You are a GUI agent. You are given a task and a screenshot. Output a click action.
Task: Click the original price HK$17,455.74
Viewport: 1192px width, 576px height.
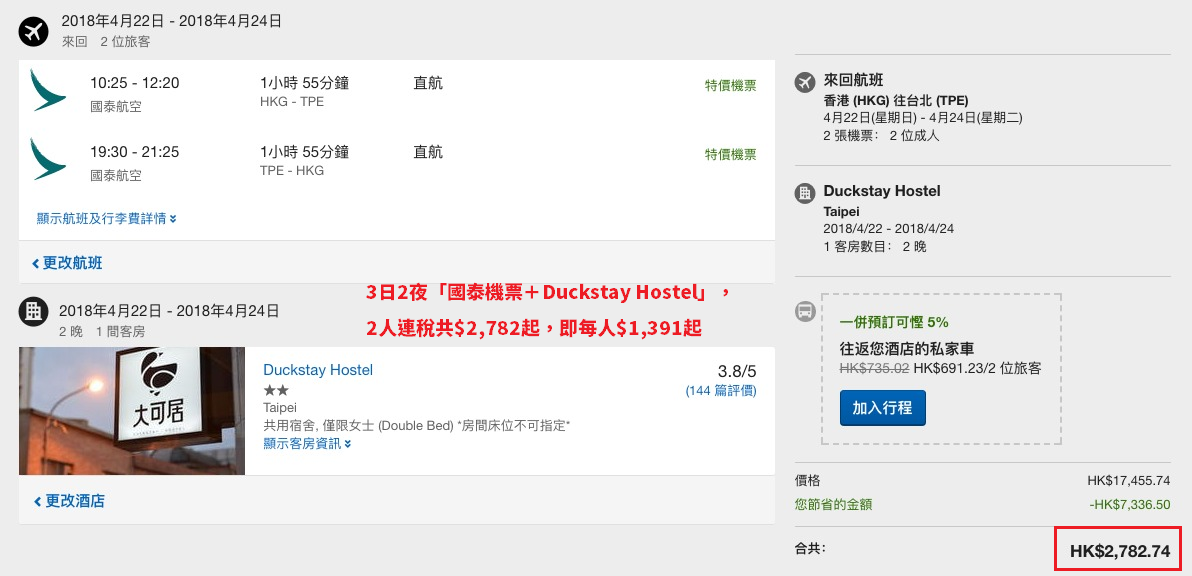[1129, 481]
